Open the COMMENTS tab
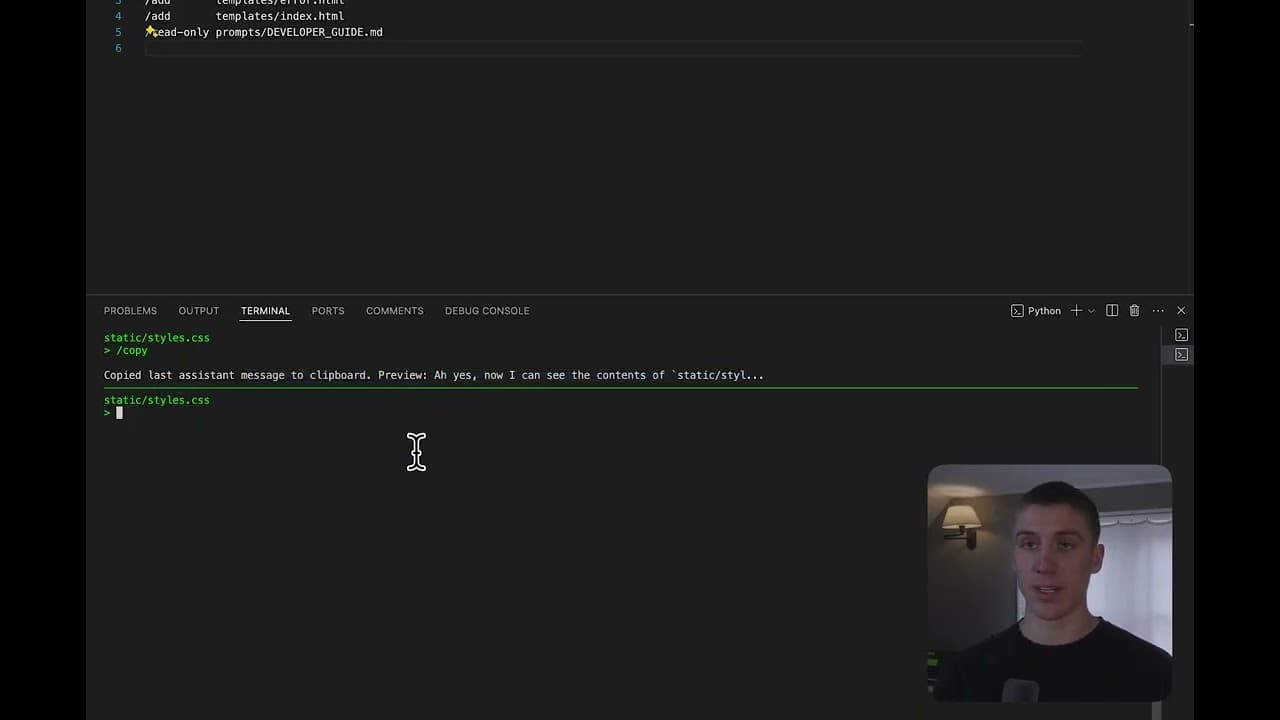This screenshot has width=1280, height=720. [394, 311]
